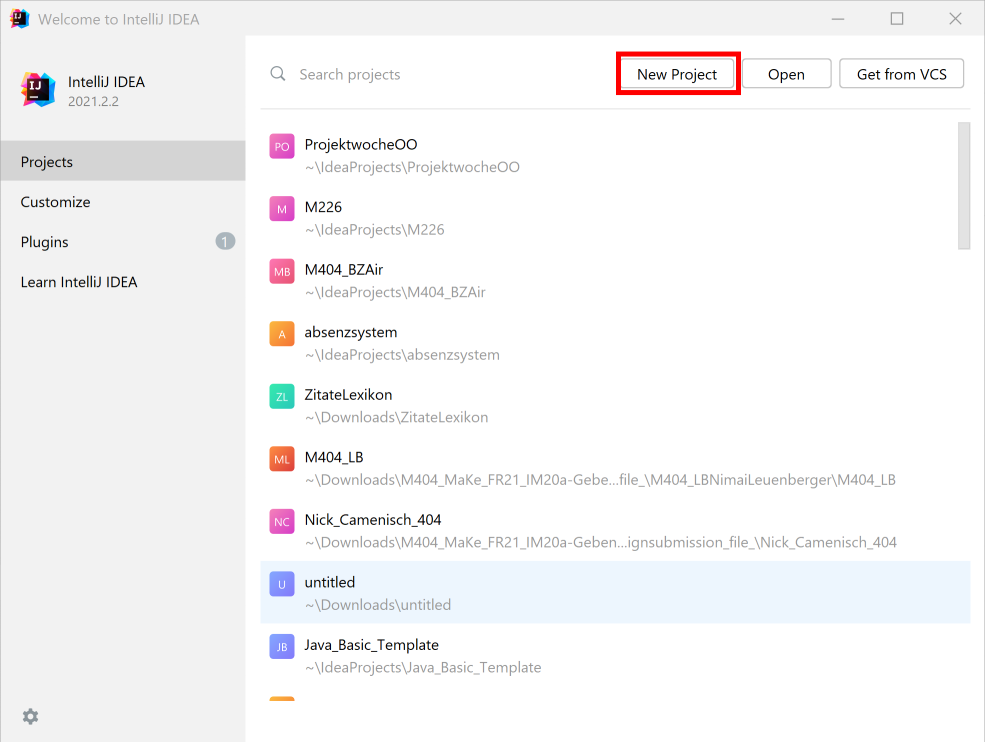985x742 pixels.
Task: Click the A icon of absenzsystem
Action: (281, 334)
